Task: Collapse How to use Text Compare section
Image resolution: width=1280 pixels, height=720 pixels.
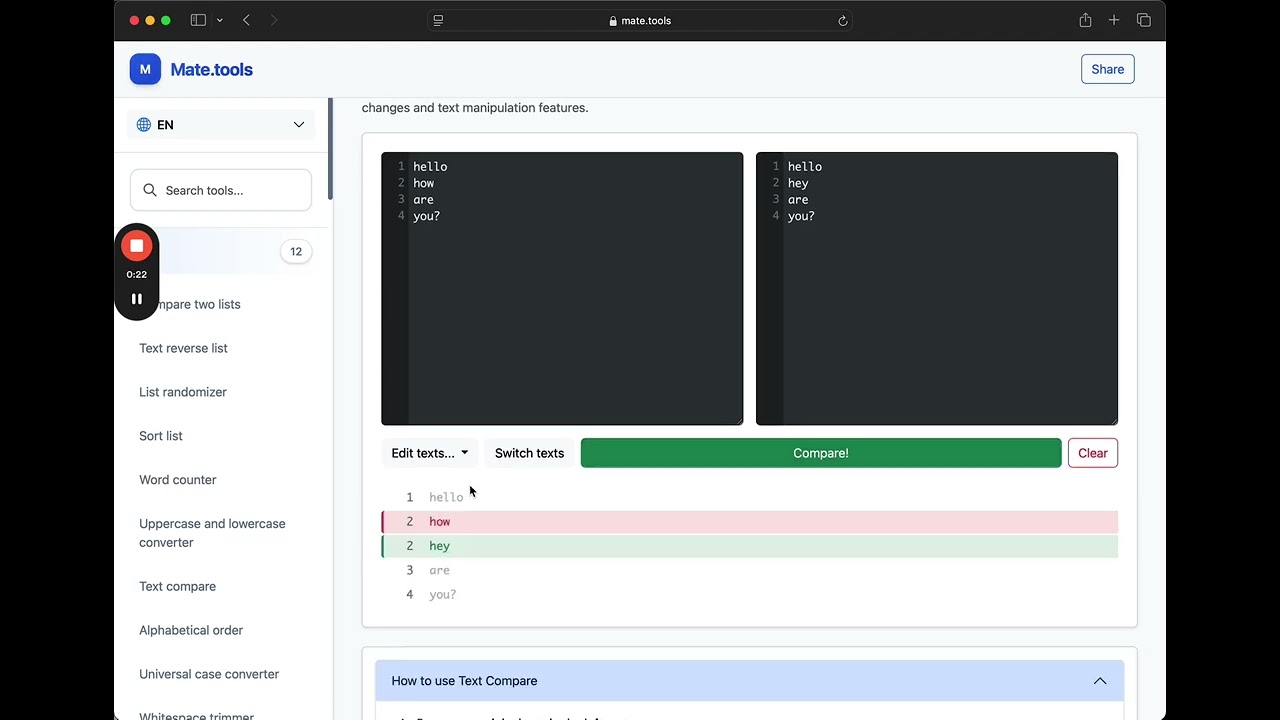Action: 750,681
